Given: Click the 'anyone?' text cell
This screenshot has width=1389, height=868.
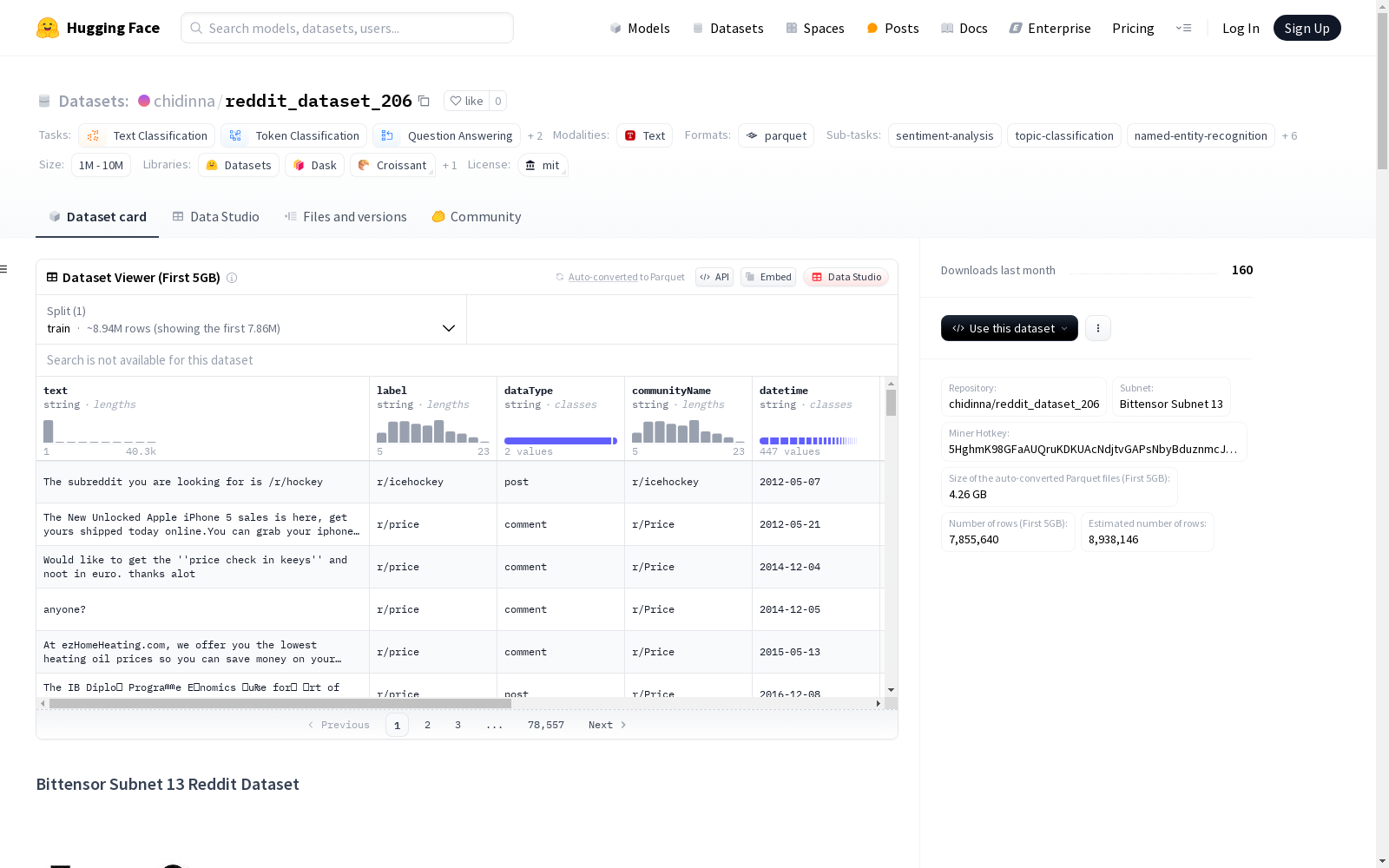Looking at the screenshot, I should (203, 609).
